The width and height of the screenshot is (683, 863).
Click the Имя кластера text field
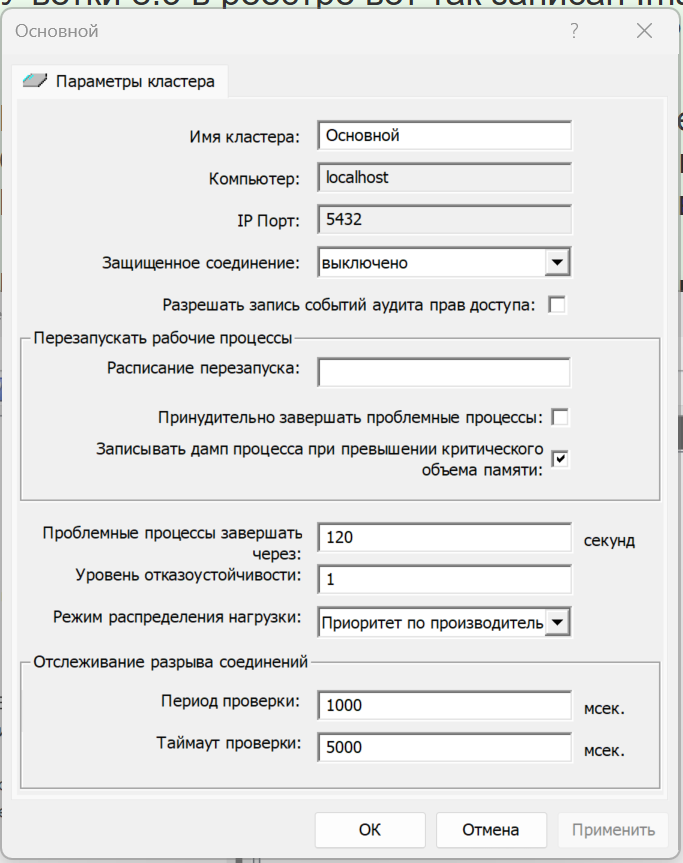(x=444, y=135)
